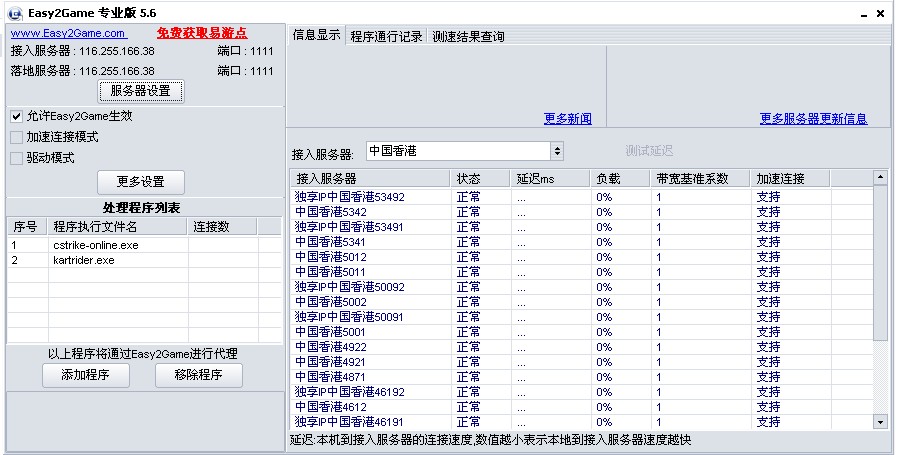This screenshot has height=455, width=897.
Task: Click the 移除程序 button
Action: click(199, 375)
